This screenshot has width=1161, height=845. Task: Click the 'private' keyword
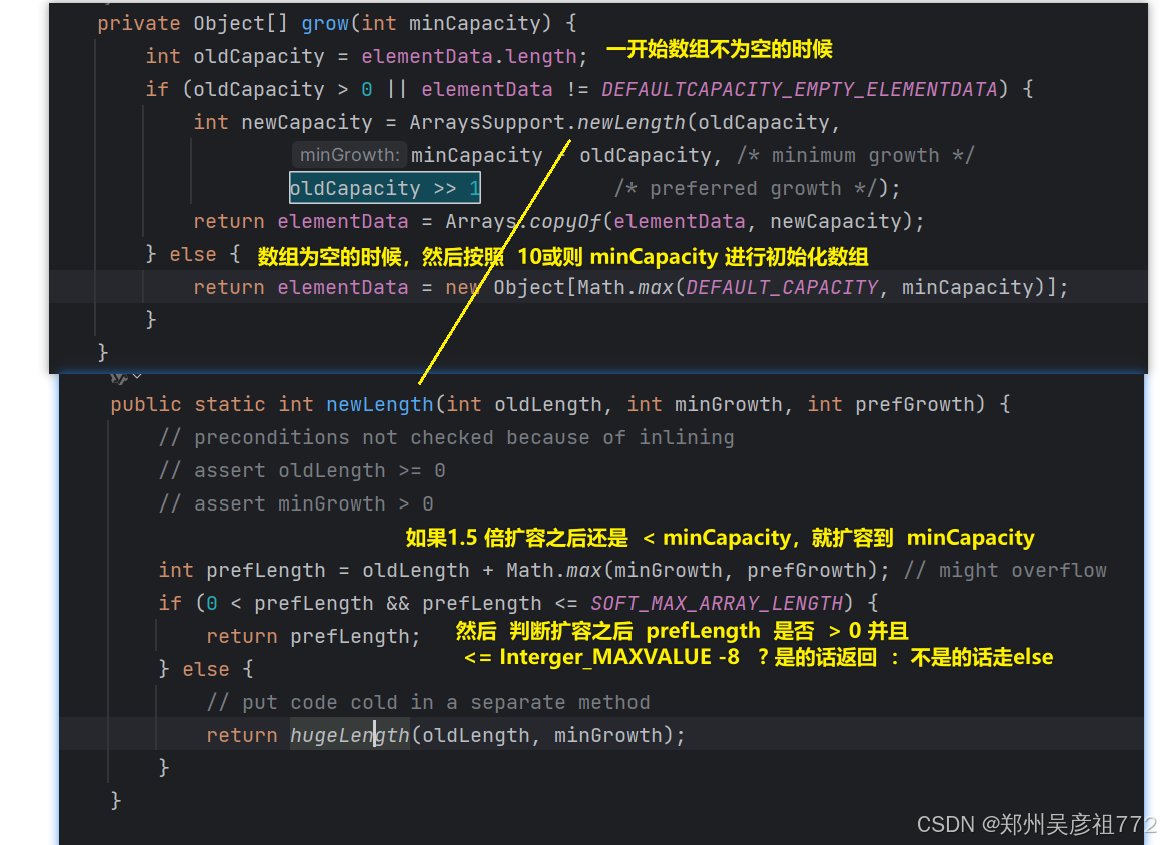(x=138, y=24)
